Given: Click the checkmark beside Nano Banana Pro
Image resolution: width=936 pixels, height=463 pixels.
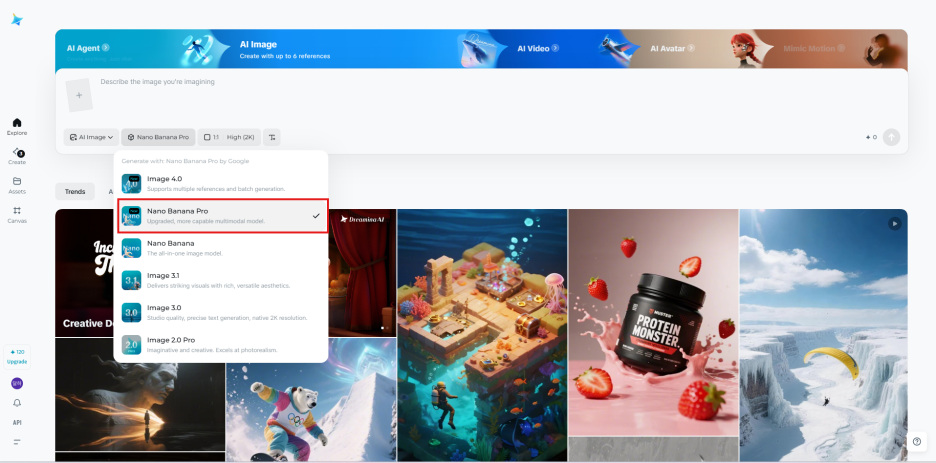Looking at the screenshot, I should coord(316,216).
